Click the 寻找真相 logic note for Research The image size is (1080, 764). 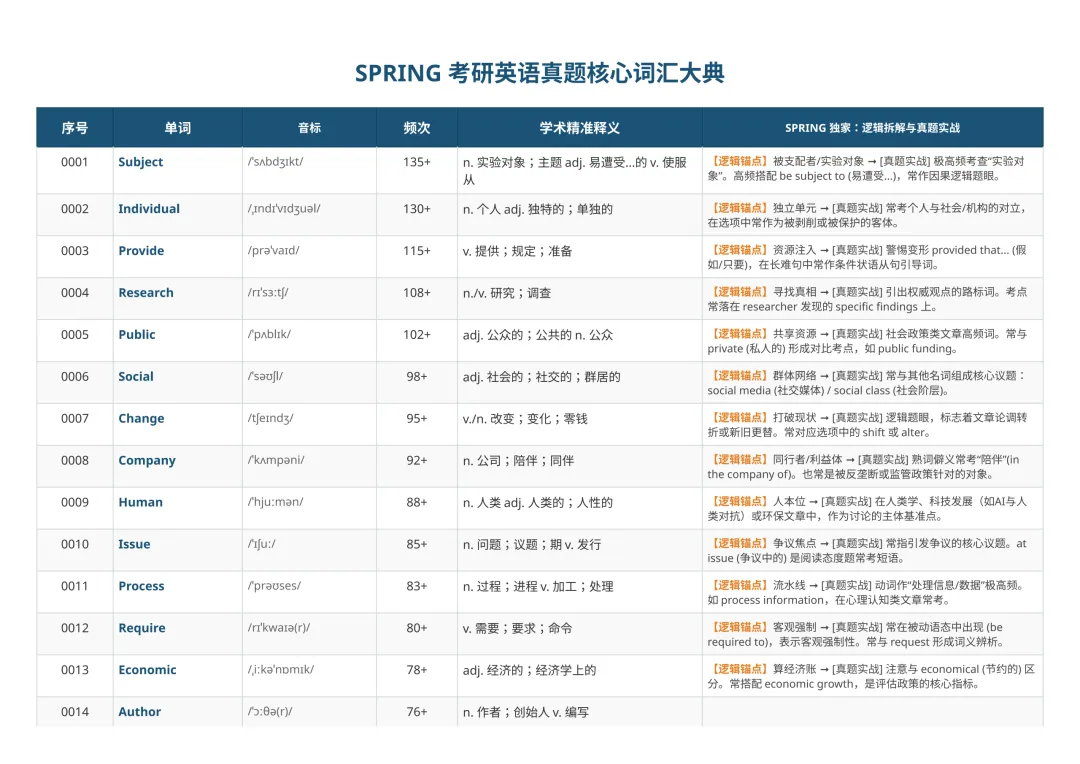pos(867,299)
